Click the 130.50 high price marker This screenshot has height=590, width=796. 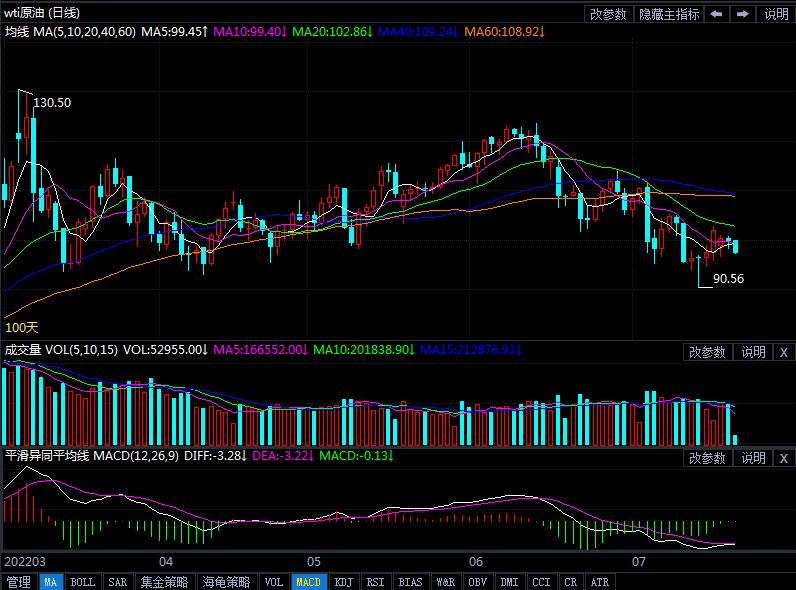tap(52, 102)
